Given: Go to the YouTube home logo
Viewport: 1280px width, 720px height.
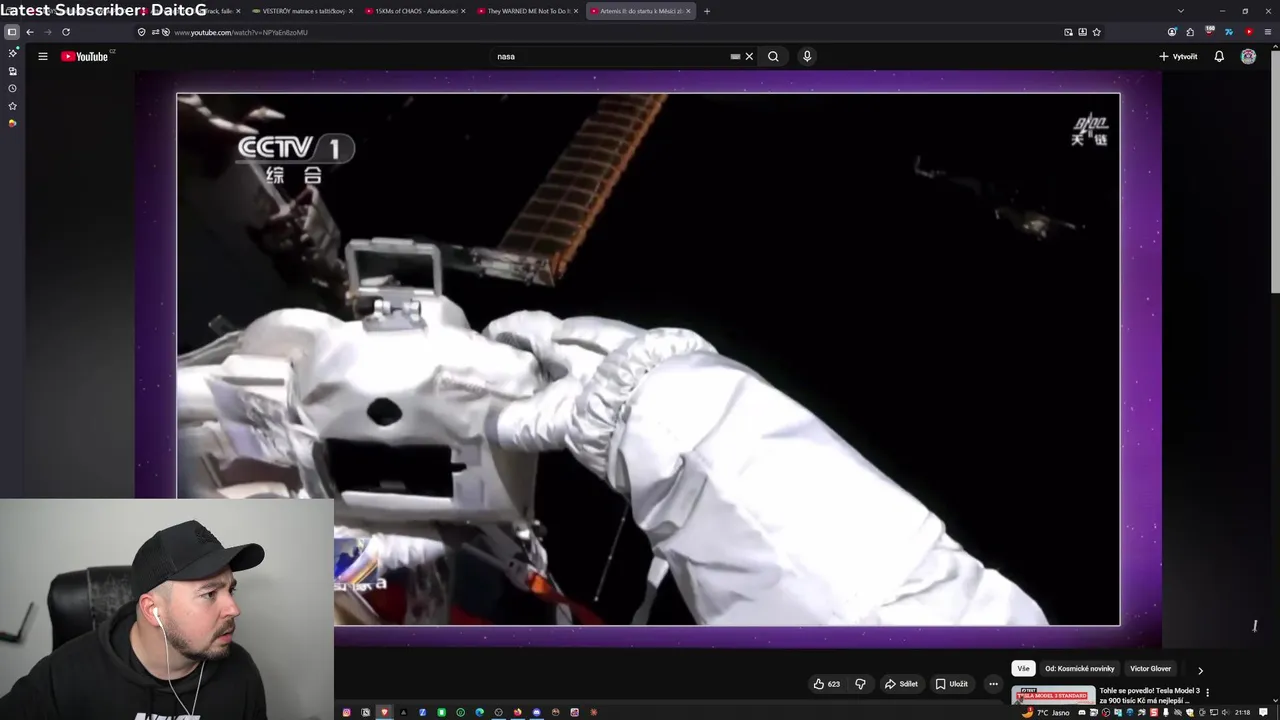Looking at the screenshot, I should click(x=86, y=56).
